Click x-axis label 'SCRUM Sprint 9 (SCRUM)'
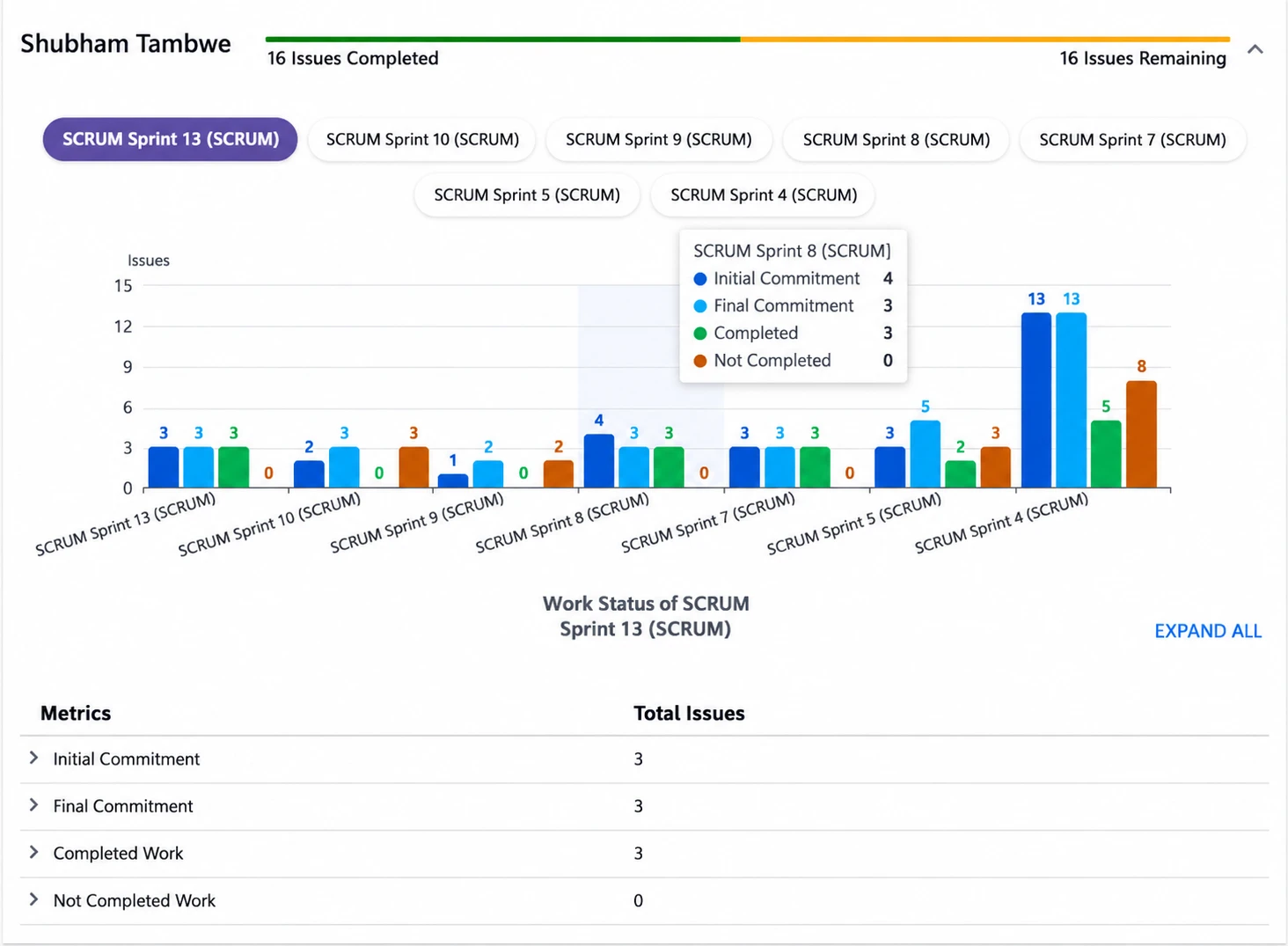Screen dimensions: 1288x946 click(x=417, y=523)
